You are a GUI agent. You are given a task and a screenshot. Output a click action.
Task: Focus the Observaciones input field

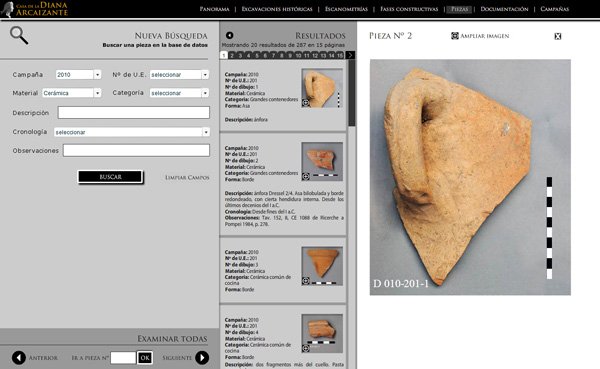tap(136, 150)
